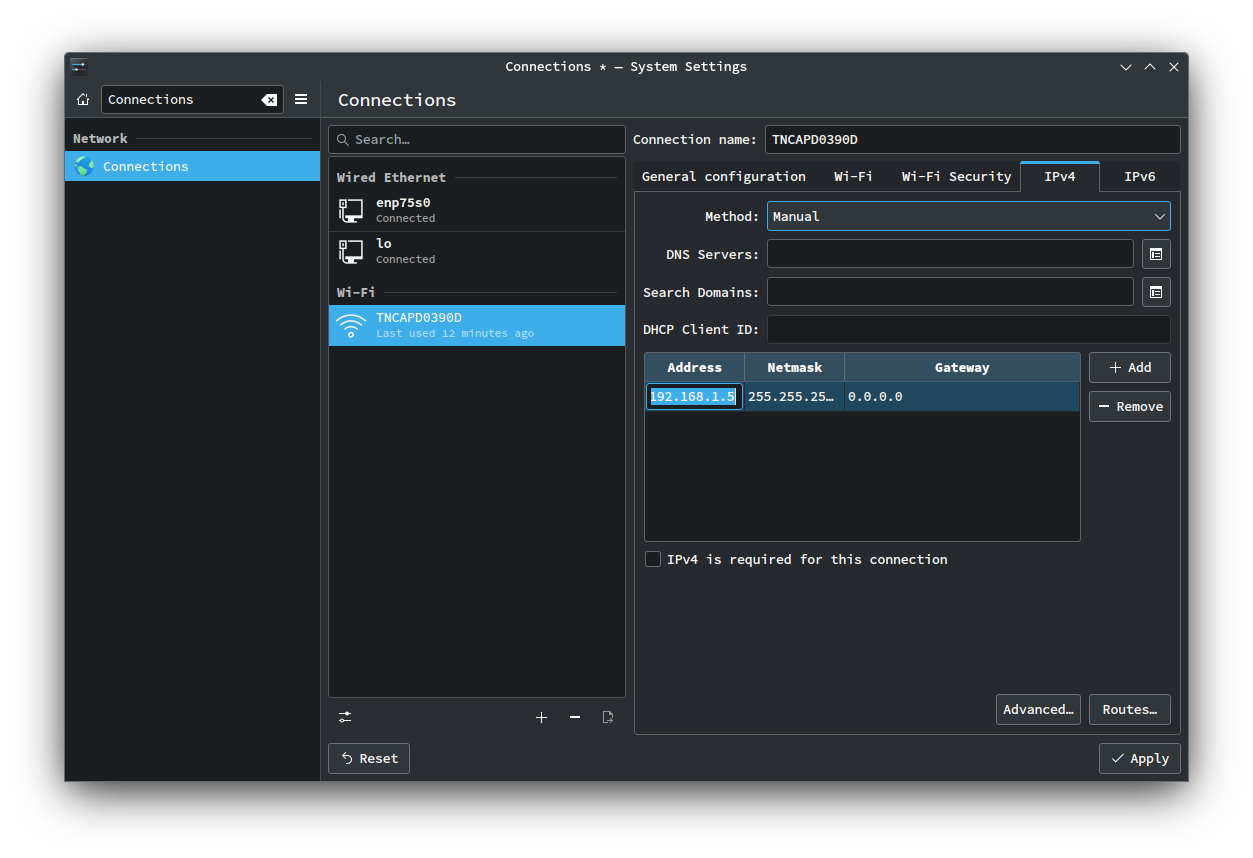Remove the selected connection
Screen dimensions: 1253x858
575,717
